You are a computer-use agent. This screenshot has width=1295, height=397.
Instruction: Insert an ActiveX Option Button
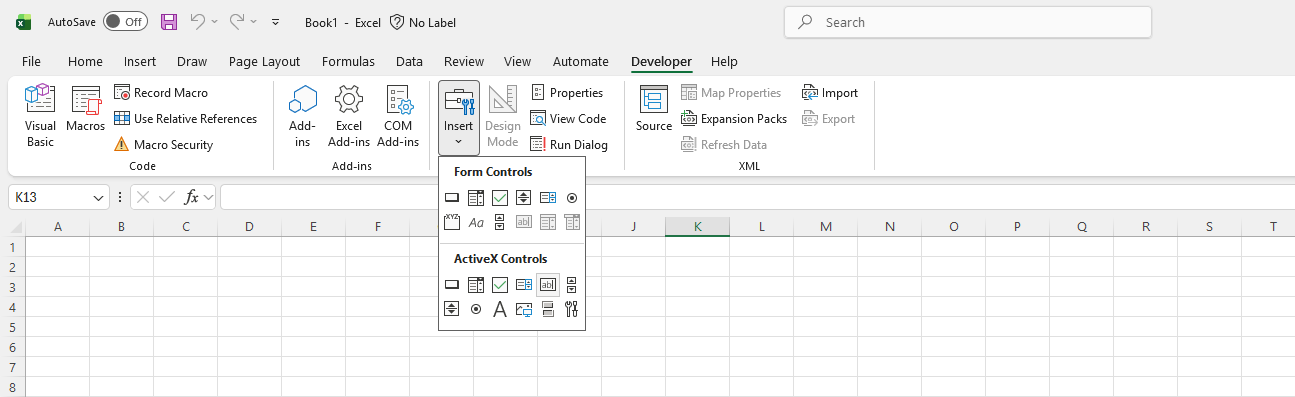[x=476, y=309]
